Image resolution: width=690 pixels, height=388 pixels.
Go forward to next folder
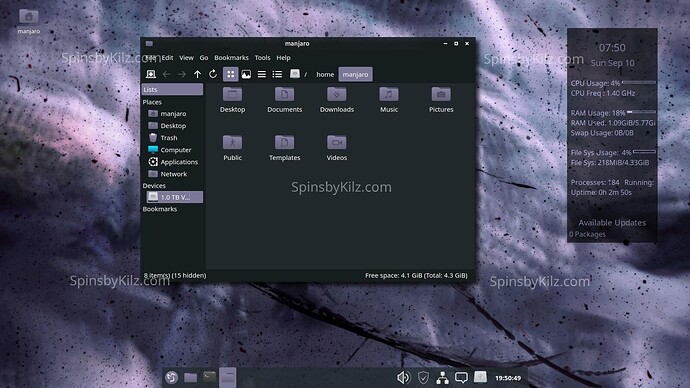pos(182,74)
